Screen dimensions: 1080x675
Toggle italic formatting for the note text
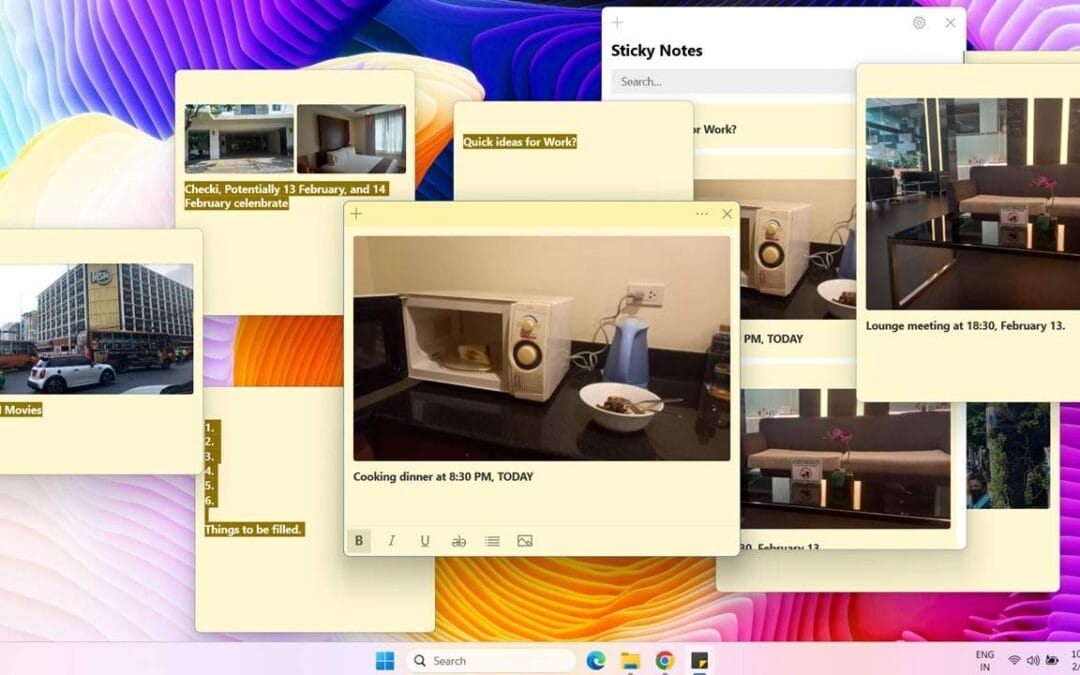391,540
